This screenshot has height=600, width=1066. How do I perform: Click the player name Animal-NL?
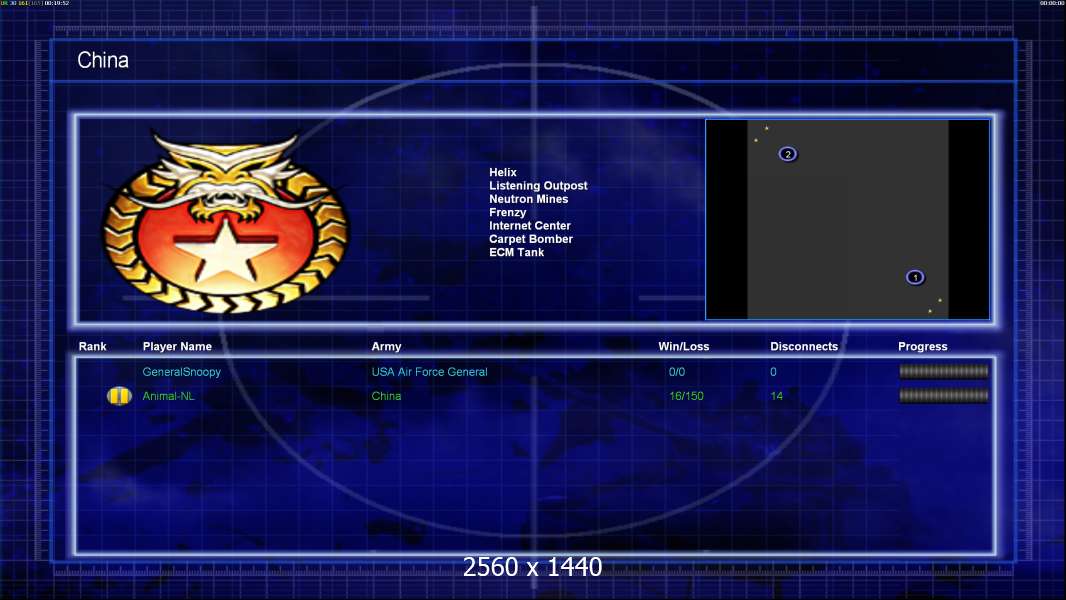tap(168, 396)
